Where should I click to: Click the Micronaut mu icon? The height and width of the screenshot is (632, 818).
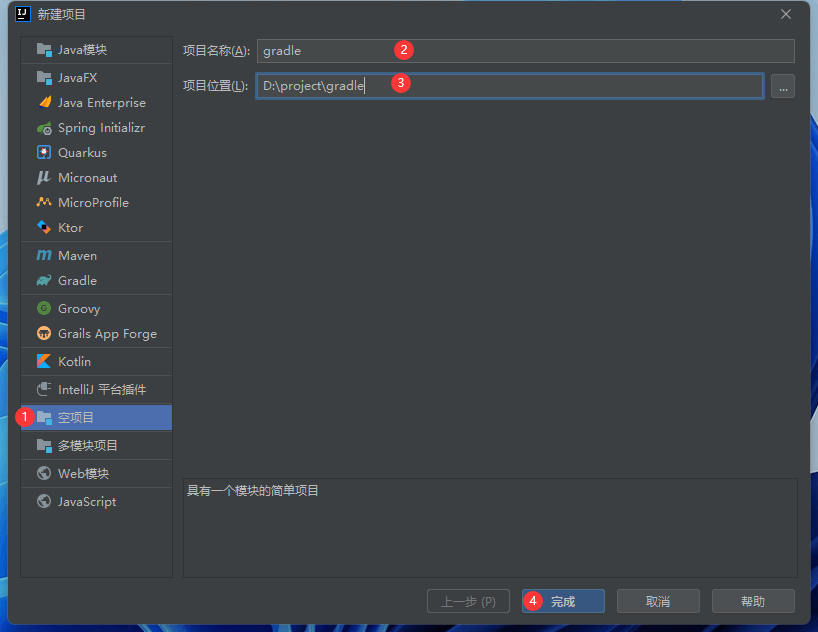[x=44, y=177]
